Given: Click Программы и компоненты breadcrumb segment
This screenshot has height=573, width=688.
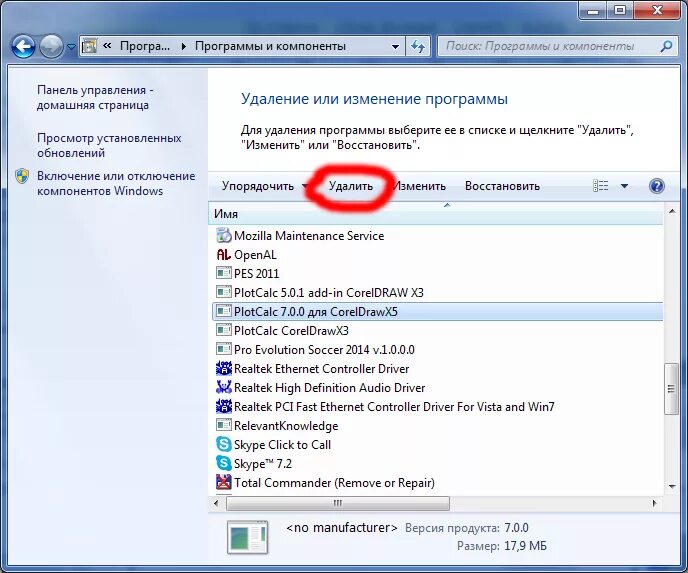Looking at the screenshot, I should pyautogui.click(x=270, y=46).
